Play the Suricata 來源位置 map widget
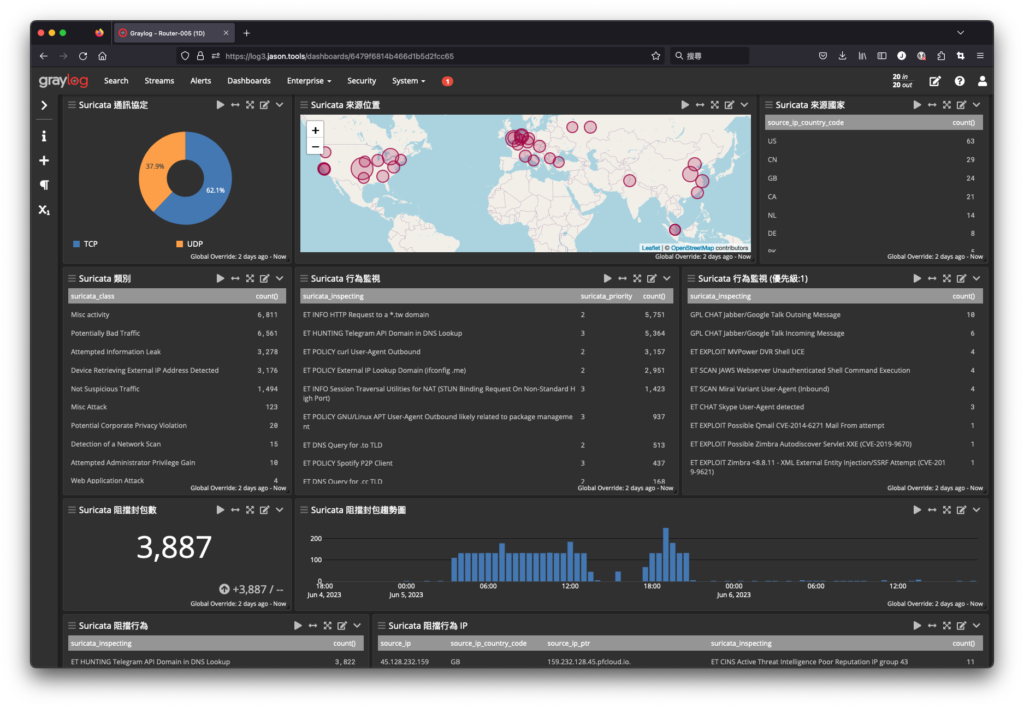 point(685,105)
